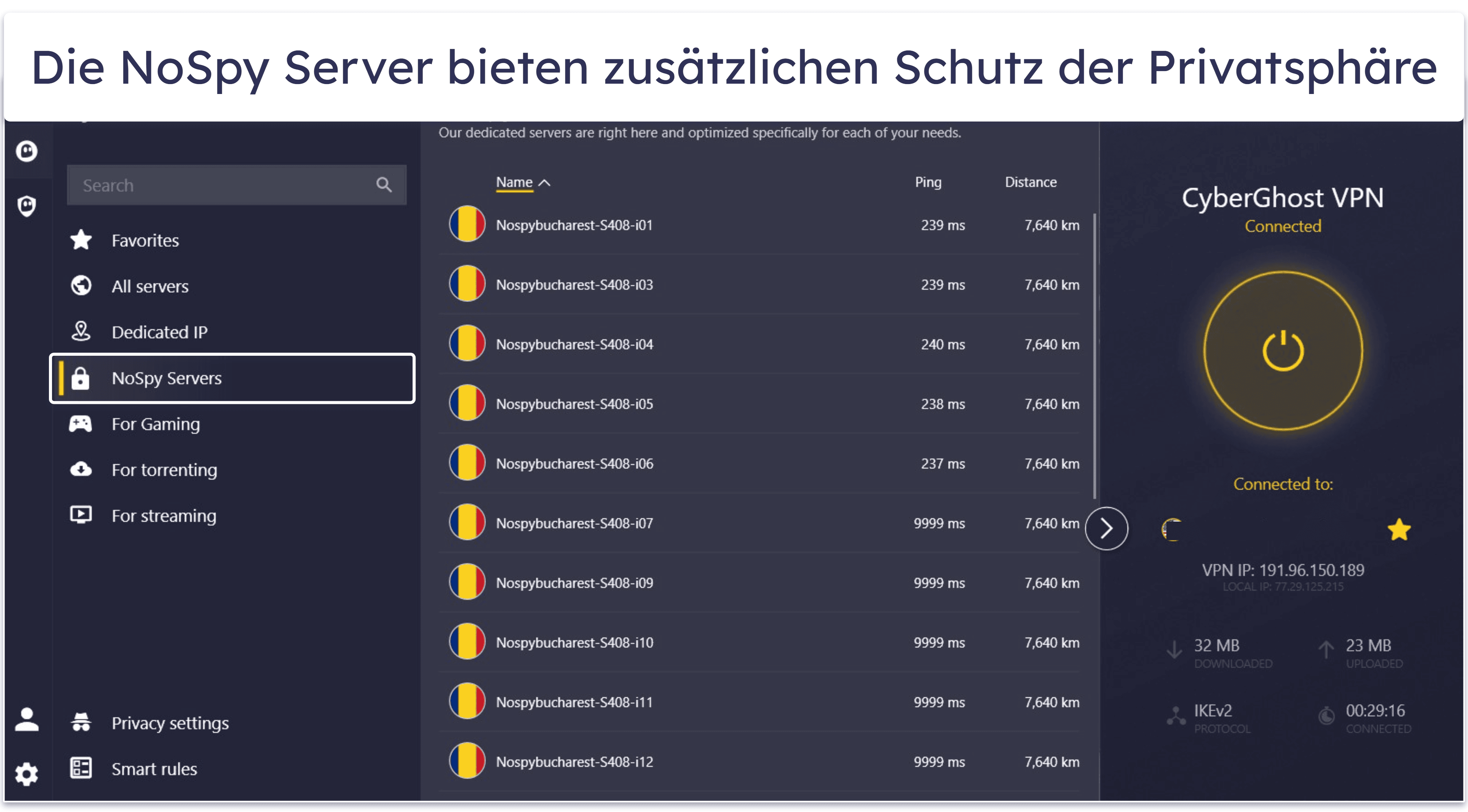Click the Romania flag for S408-i03

[467, 284]
